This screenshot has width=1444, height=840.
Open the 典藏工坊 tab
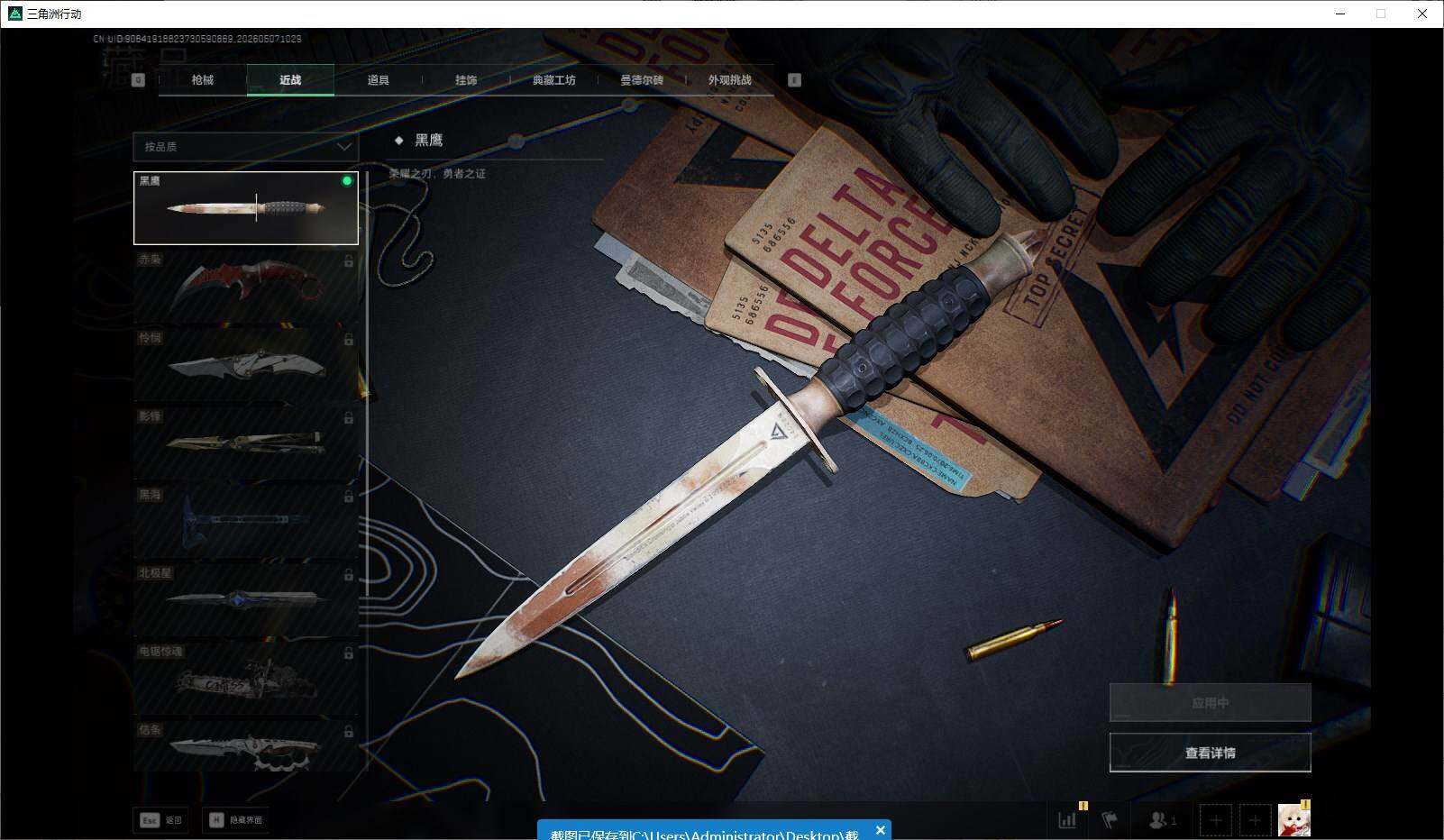(x=553, y=80)
